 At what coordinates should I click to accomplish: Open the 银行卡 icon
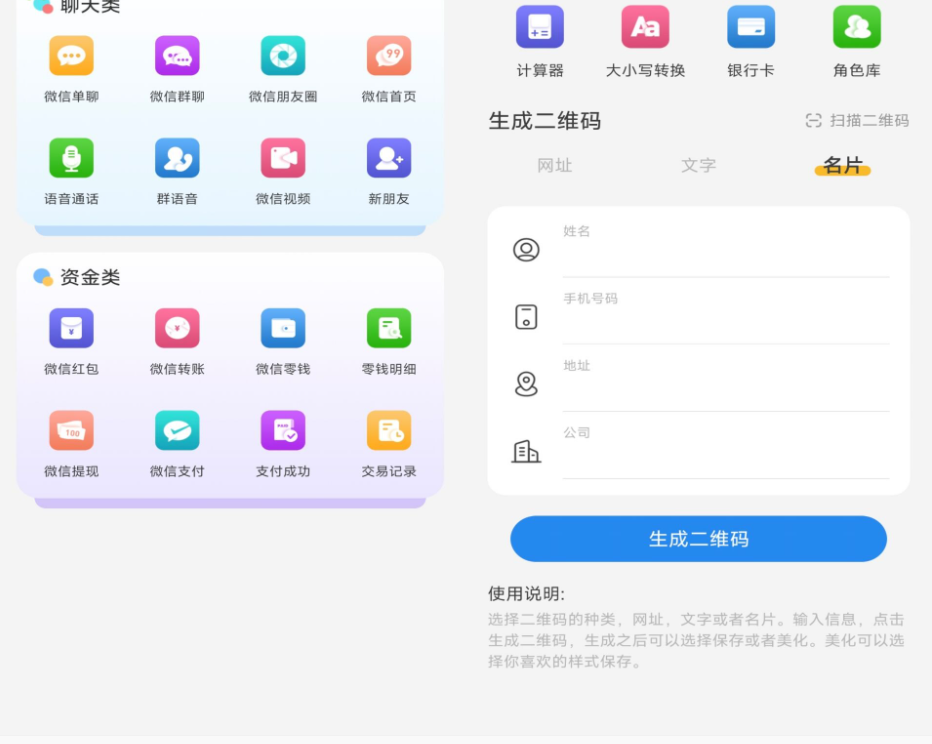click(x=751, y=27)
